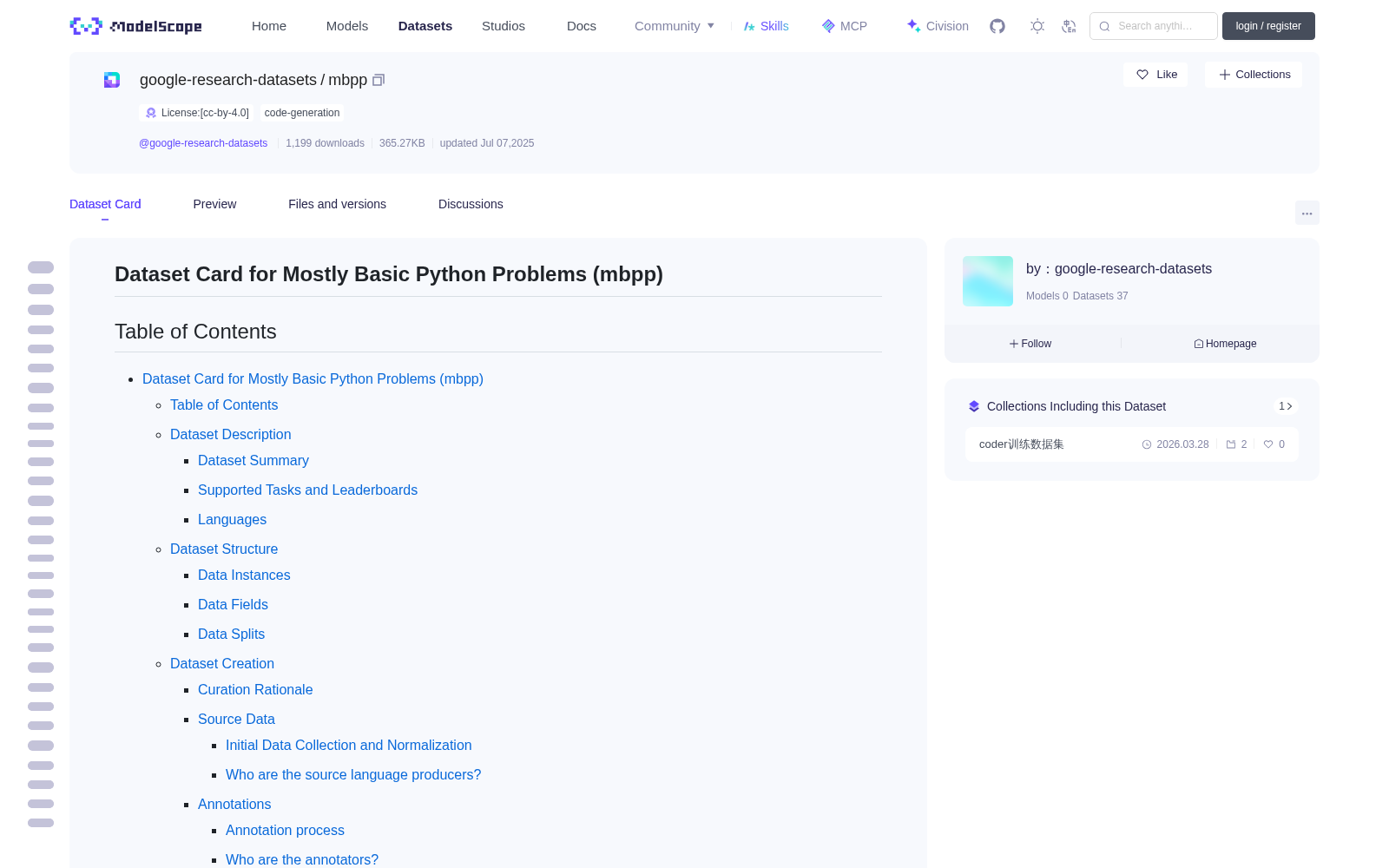Viewport: 1389px width, 868px height.
Task: Visit the owner's Homepage
Action: pyautogui.click(x=1225, y=344)
